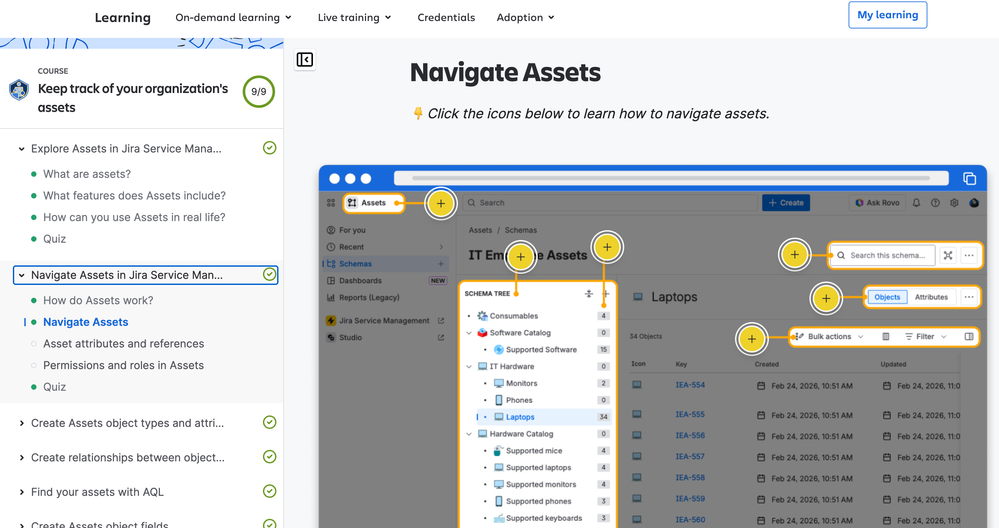Open lesson Permissions and roles in Assets
This screenshot has height=528, width=999.
click(x=123, y=365)
